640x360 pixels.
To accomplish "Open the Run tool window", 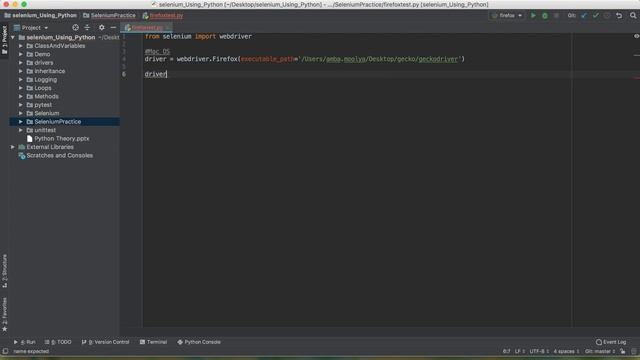I will click(24, 342).
